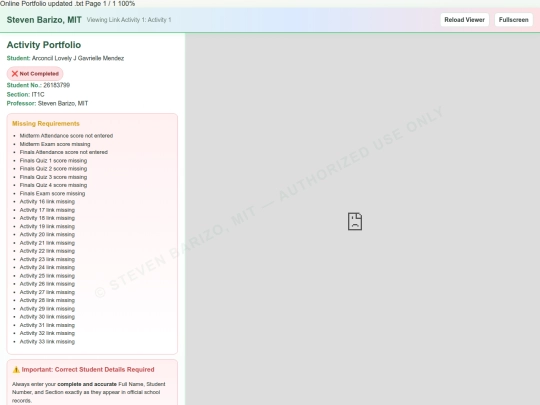Click the Viewing Link Activity 1 subtitle
Screen dimensions: 540x405
[129, 20]
